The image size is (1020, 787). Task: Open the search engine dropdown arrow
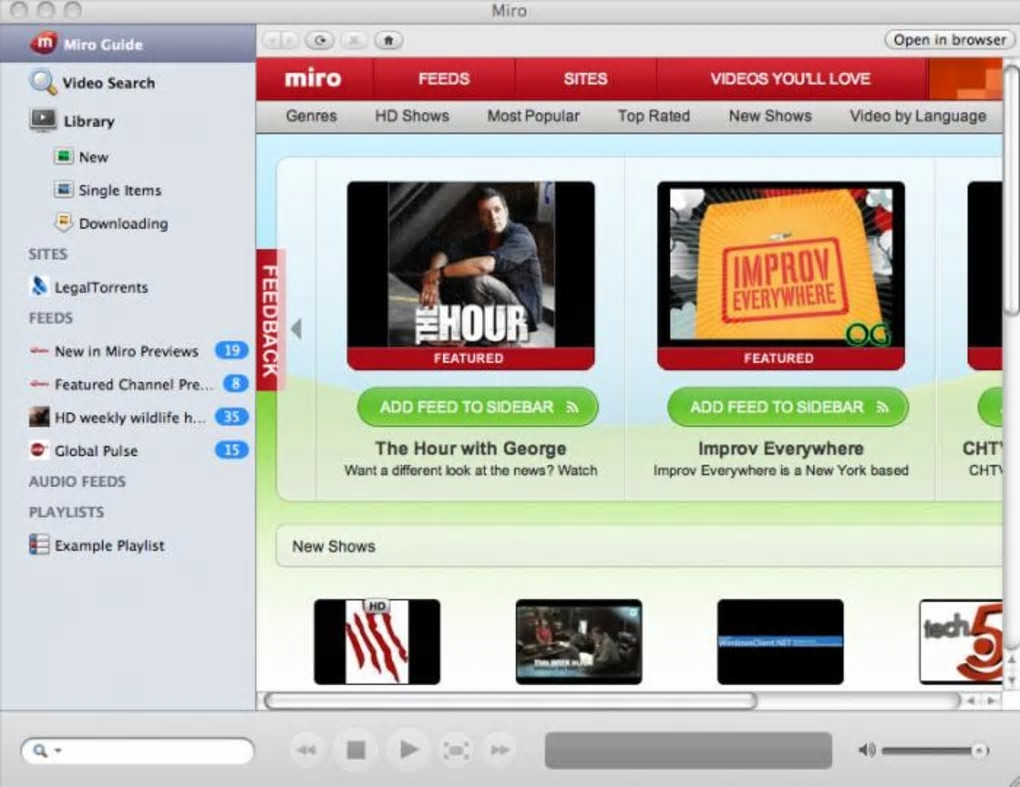pyautogui.click(x=58, y=751)
